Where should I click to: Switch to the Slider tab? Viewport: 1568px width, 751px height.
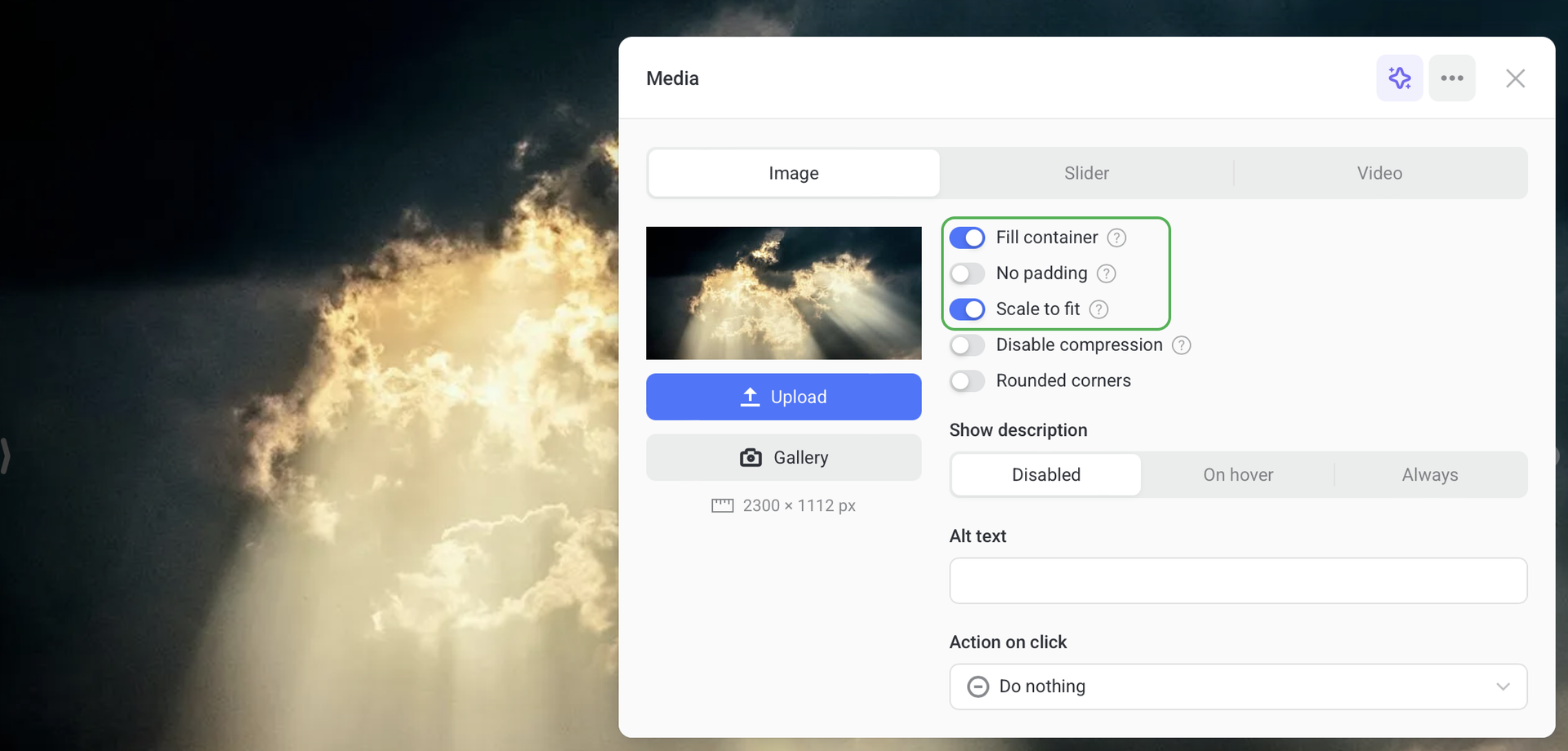point(1086,173)
